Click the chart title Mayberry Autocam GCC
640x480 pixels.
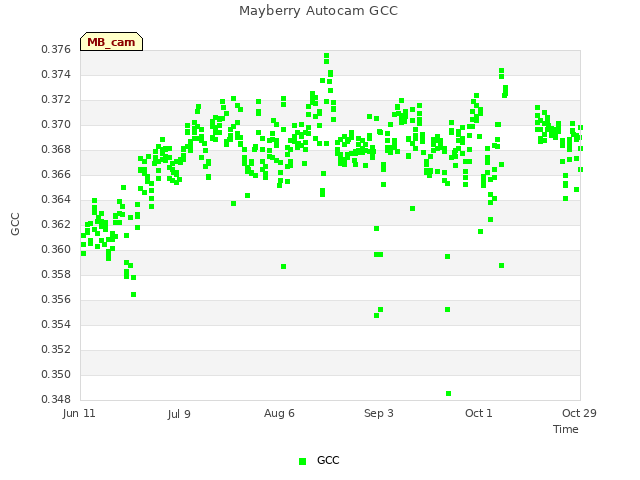318,11
